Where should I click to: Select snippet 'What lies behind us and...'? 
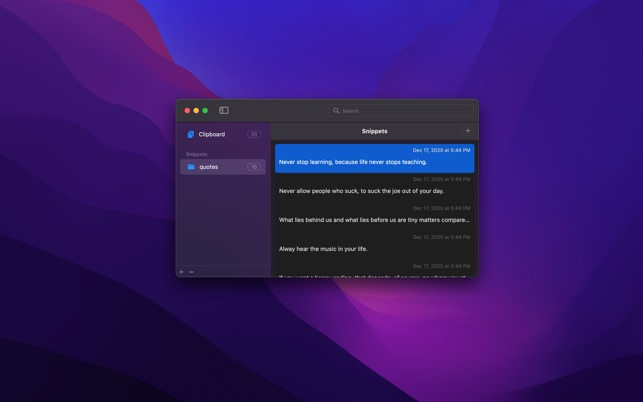coord(375,216)
